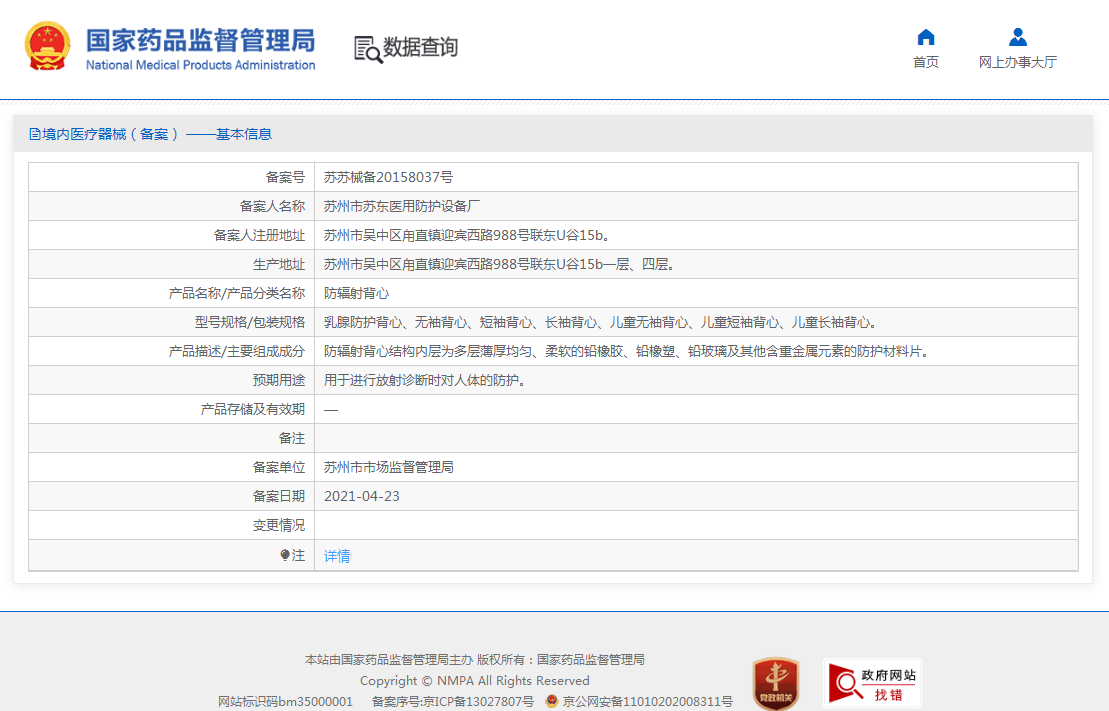Open the 详情 link
This screenshot has height=711, width=1109.
(x=337, y=556)
